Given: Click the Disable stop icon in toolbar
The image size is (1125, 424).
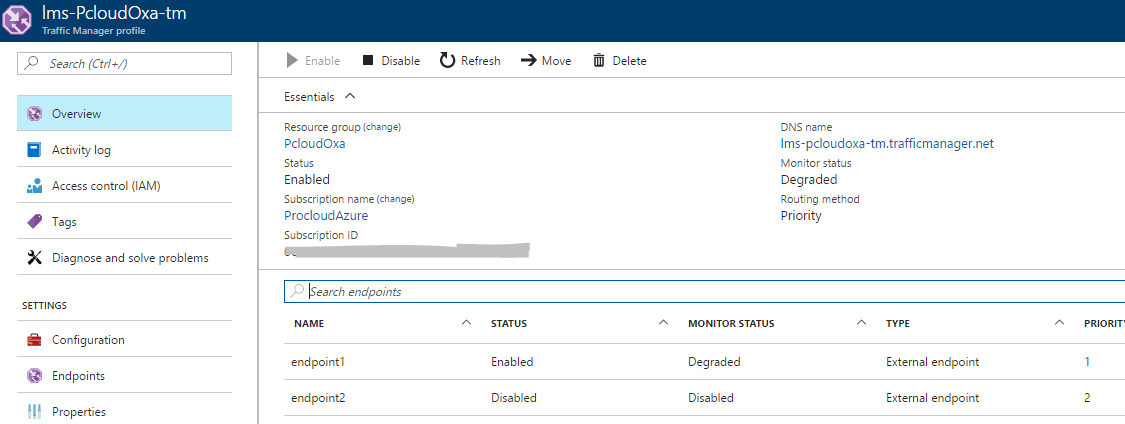Looking at the screenshot, I should pyautogui.click(x=368, y=61).
